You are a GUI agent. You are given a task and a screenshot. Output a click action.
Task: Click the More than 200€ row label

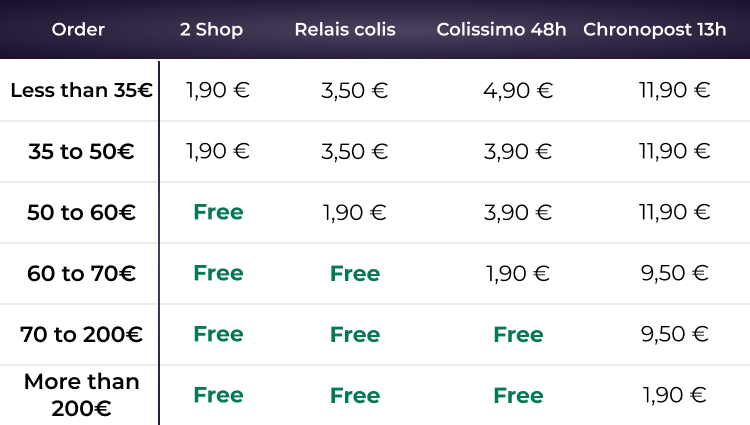(81, 395)
